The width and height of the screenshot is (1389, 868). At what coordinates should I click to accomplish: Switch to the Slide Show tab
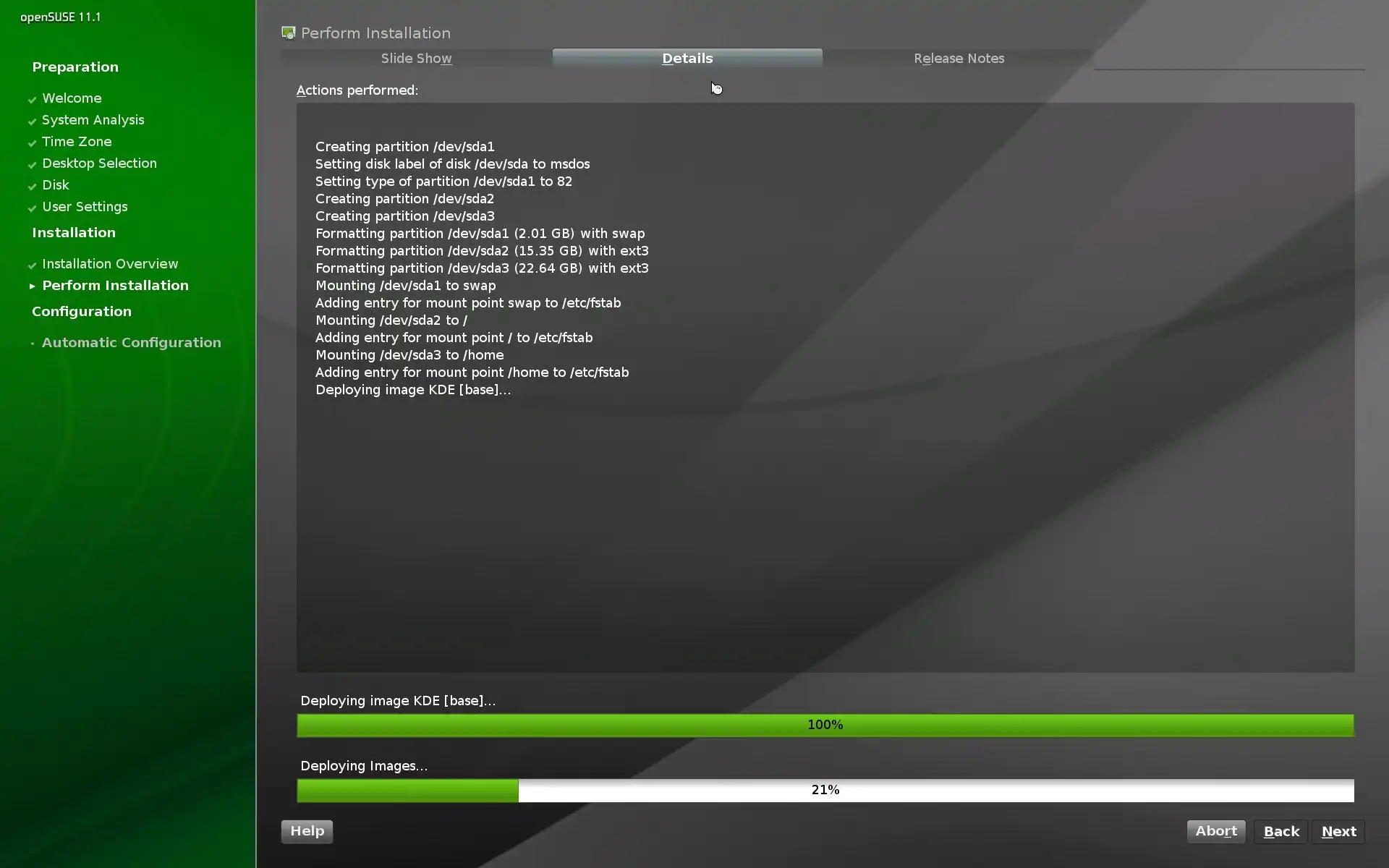(416, 59)
